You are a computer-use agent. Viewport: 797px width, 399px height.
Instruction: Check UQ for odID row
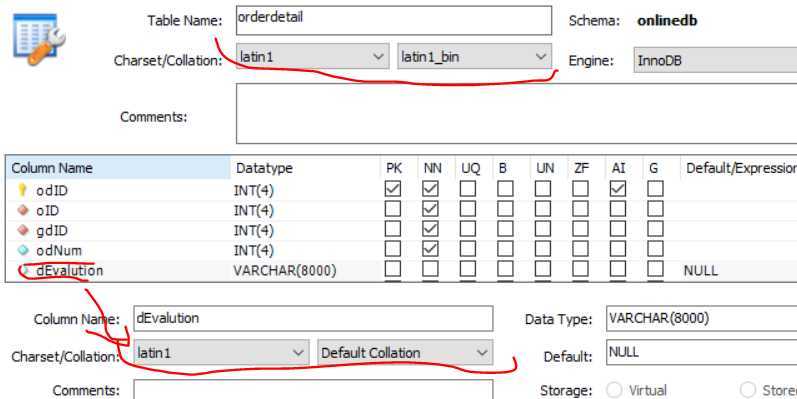468,189
